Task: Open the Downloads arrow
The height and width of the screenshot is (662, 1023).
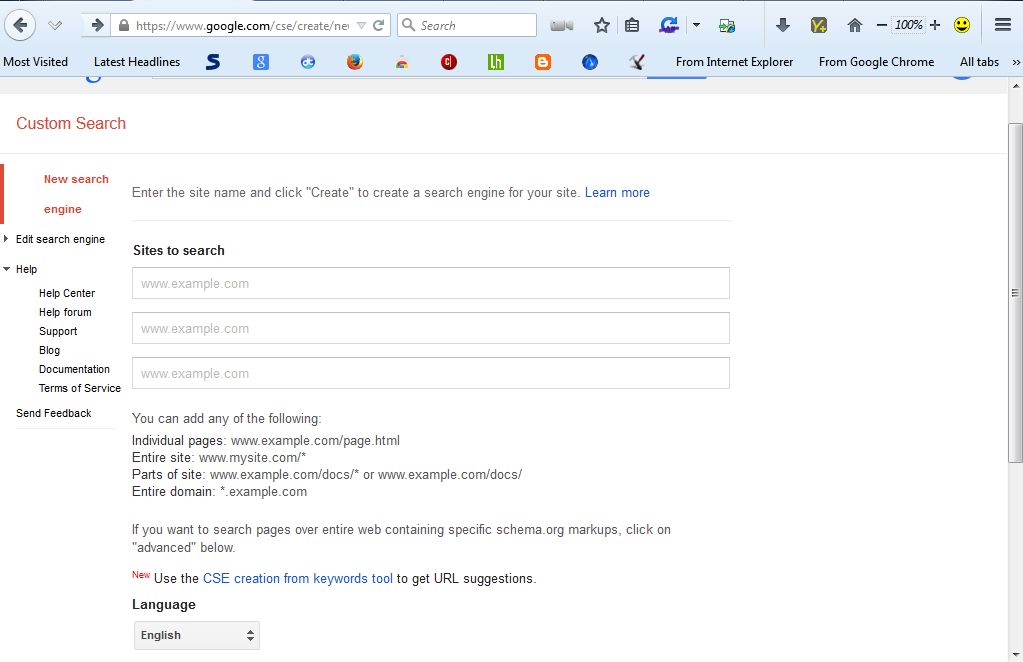Action: pos(783,25)
